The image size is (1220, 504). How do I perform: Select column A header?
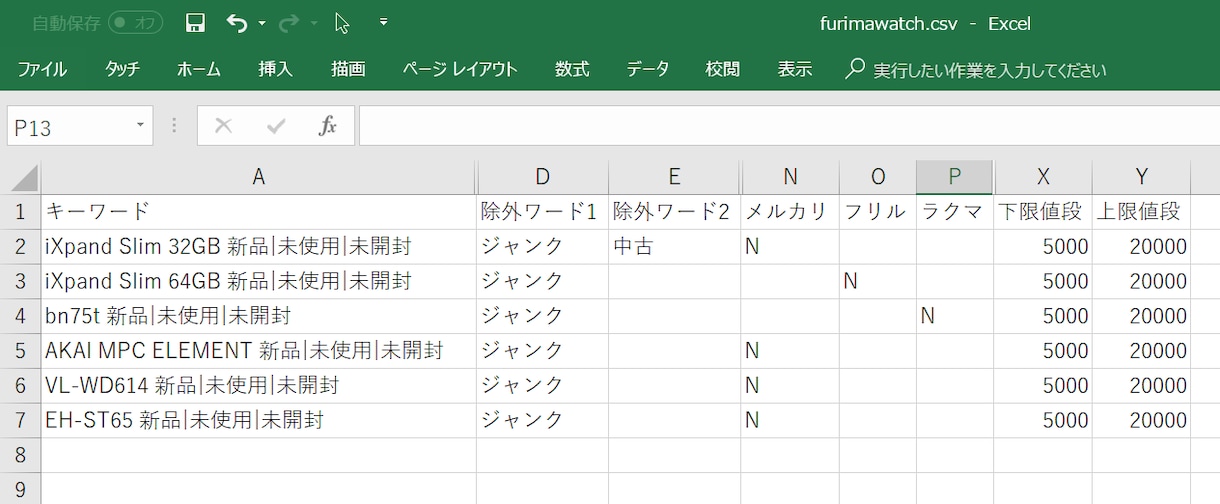259,177
